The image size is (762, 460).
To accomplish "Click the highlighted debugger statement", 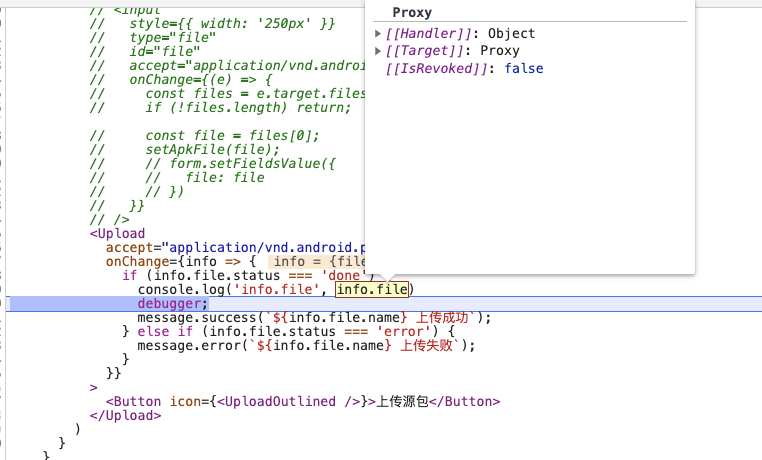I will pos(173,304).
